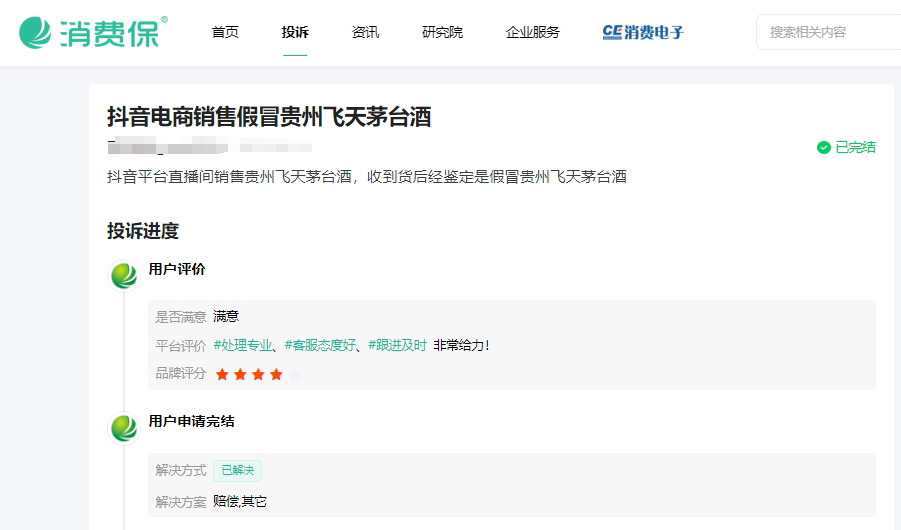Open the 企业服务 menu item
This screenshot has height=530, width=901.
click(533, 32)
